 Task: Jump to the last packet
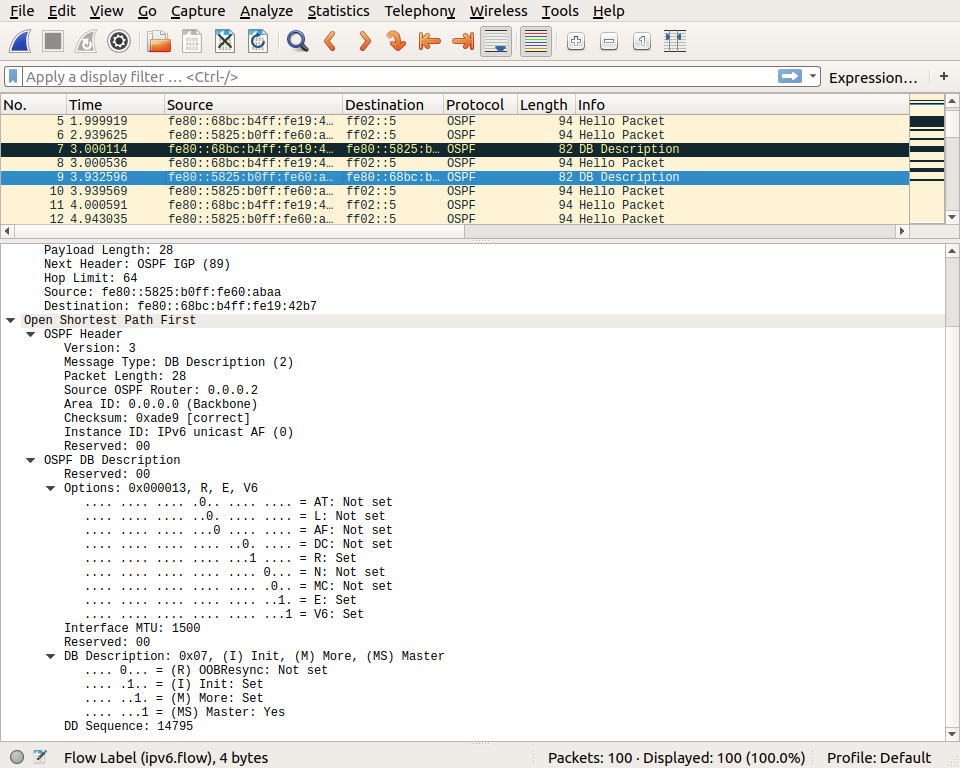click(x=463, y=42)
